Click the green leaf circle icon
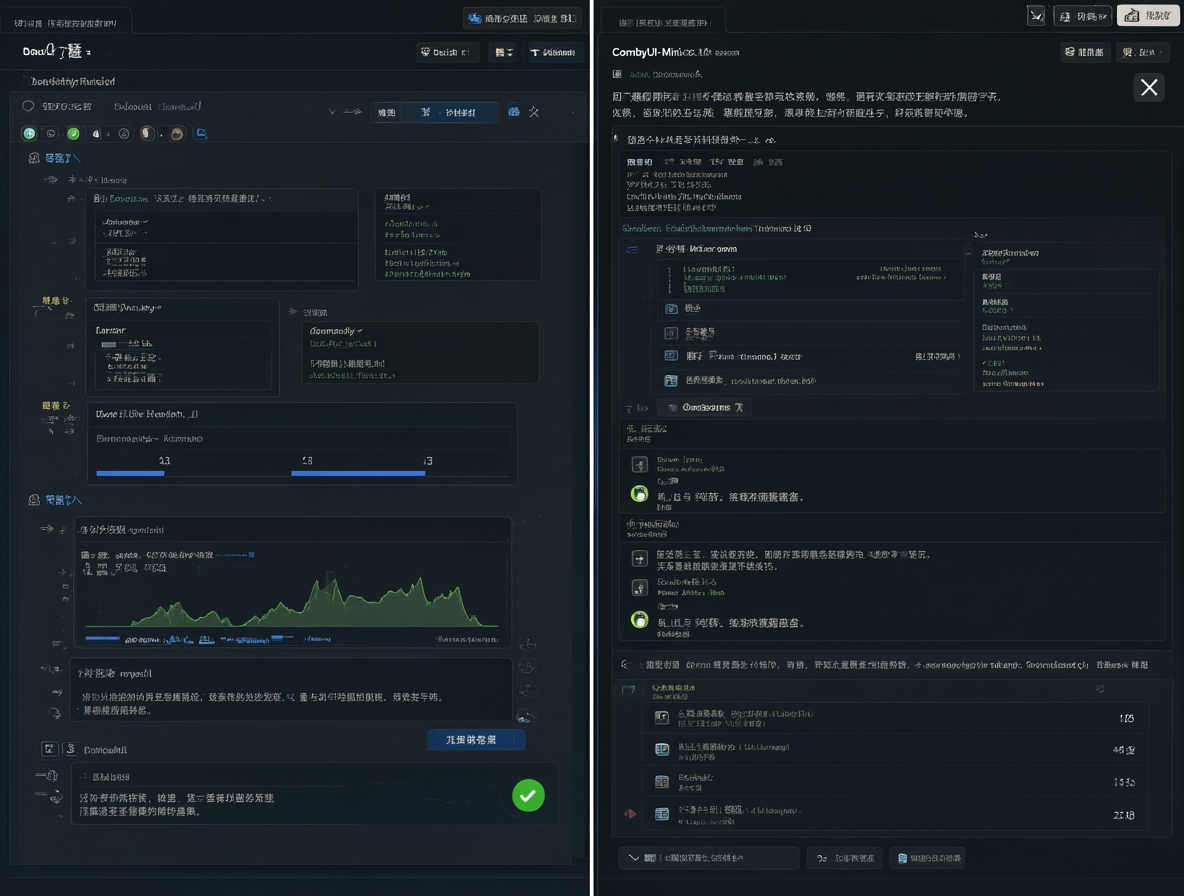 pyautogui.click(x=73, y=134)
